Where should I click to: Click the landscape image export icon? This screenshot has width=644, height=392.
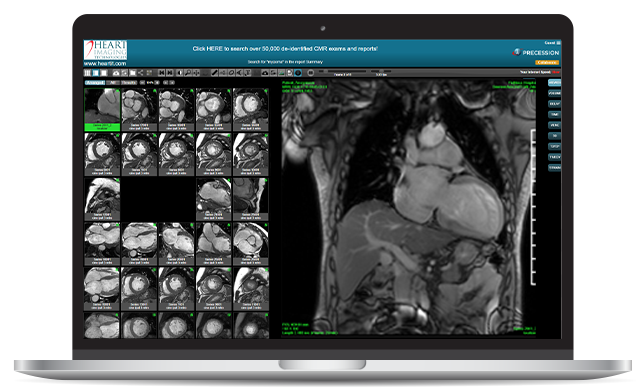coord(281,73)
